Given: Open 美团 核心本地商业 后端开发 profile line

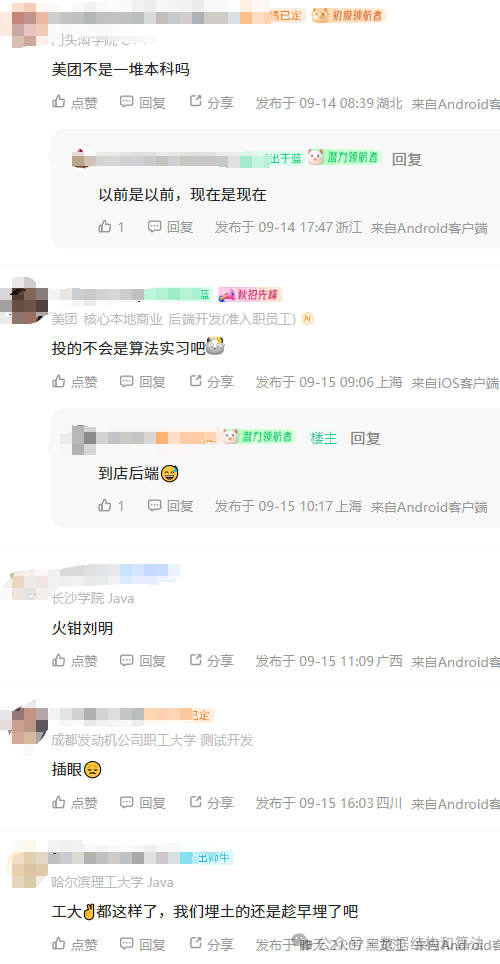Looking at the screenshot, I should (x=173, y=319).
